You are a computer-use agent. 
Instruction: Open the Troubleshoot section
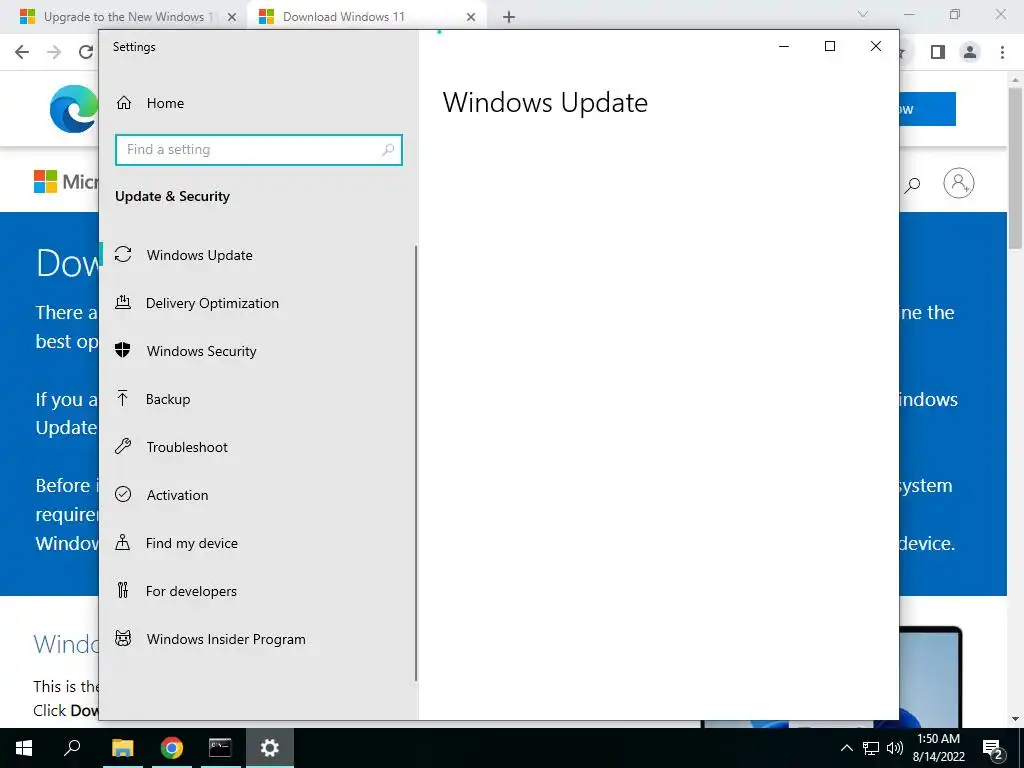[x=257, y=447]
